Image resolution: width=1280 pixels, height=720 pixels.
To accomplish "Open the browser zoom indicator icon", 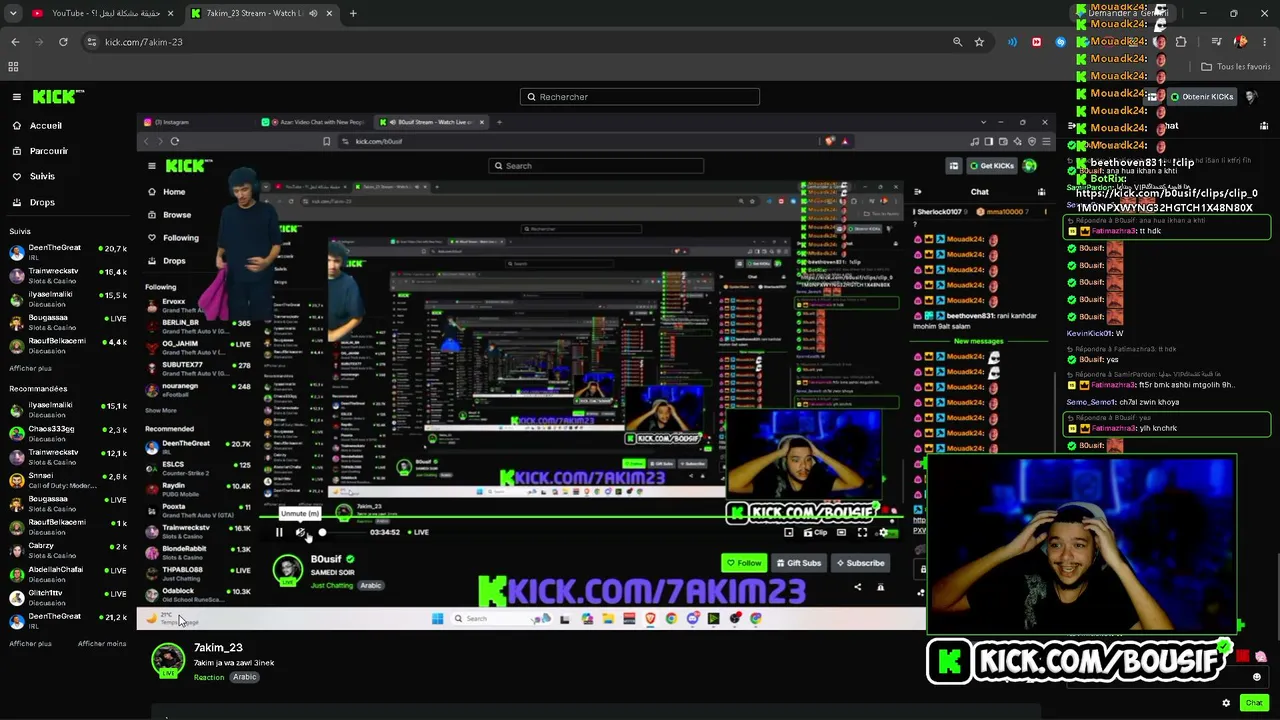I will point(958,42).
